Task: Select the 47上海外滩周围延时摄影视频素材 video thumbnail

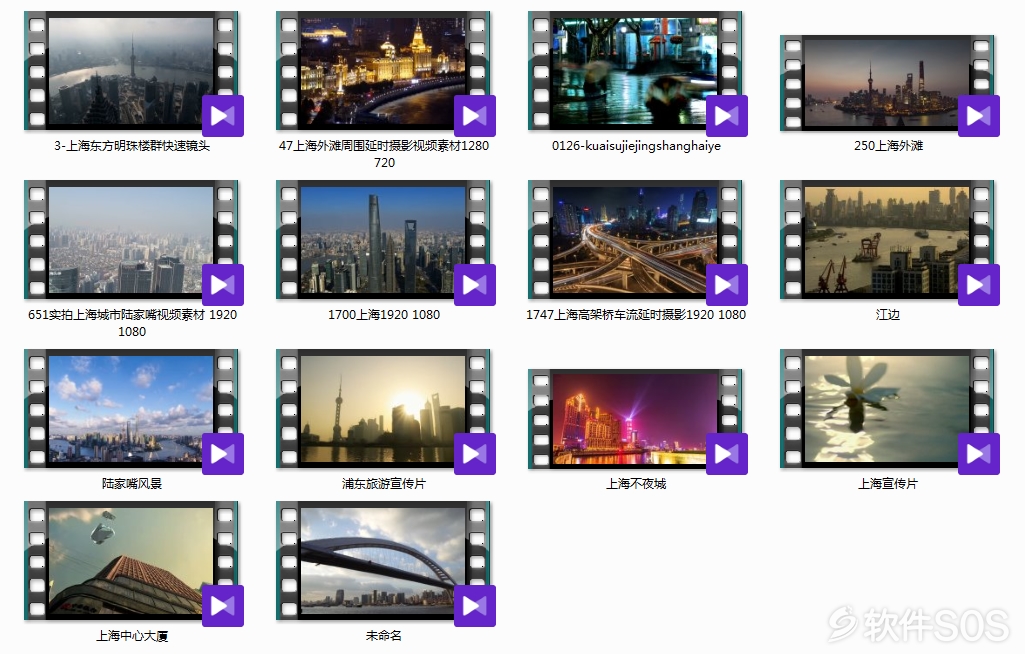Action: click(x=383, y=71)
